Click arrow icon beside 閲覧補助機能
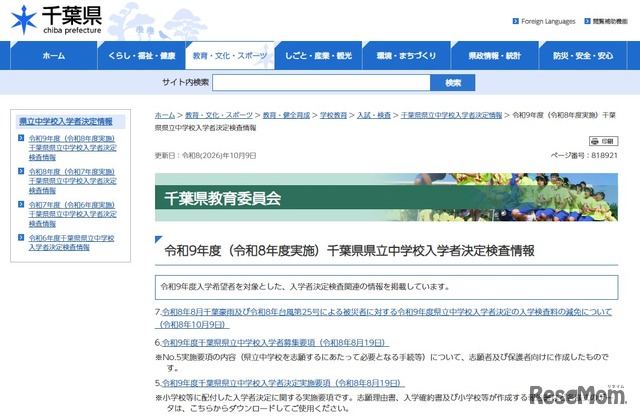The image size is (640, 418). [587, 21]
